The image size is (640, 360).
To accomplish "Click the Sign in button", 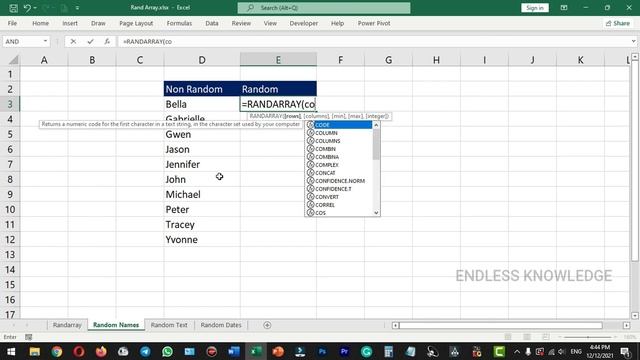I will (x=535, y=8).
